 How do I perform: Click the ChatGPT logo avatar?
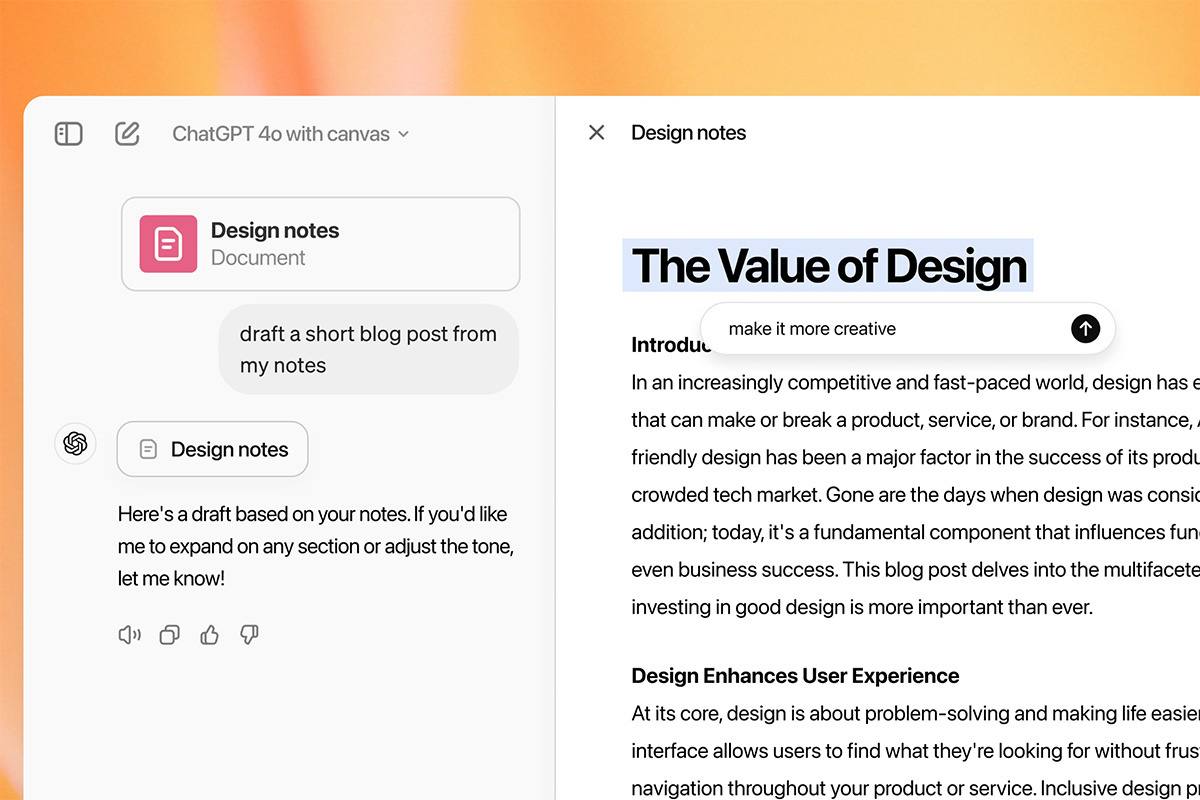pyautogui.click(x=75, y=443)
